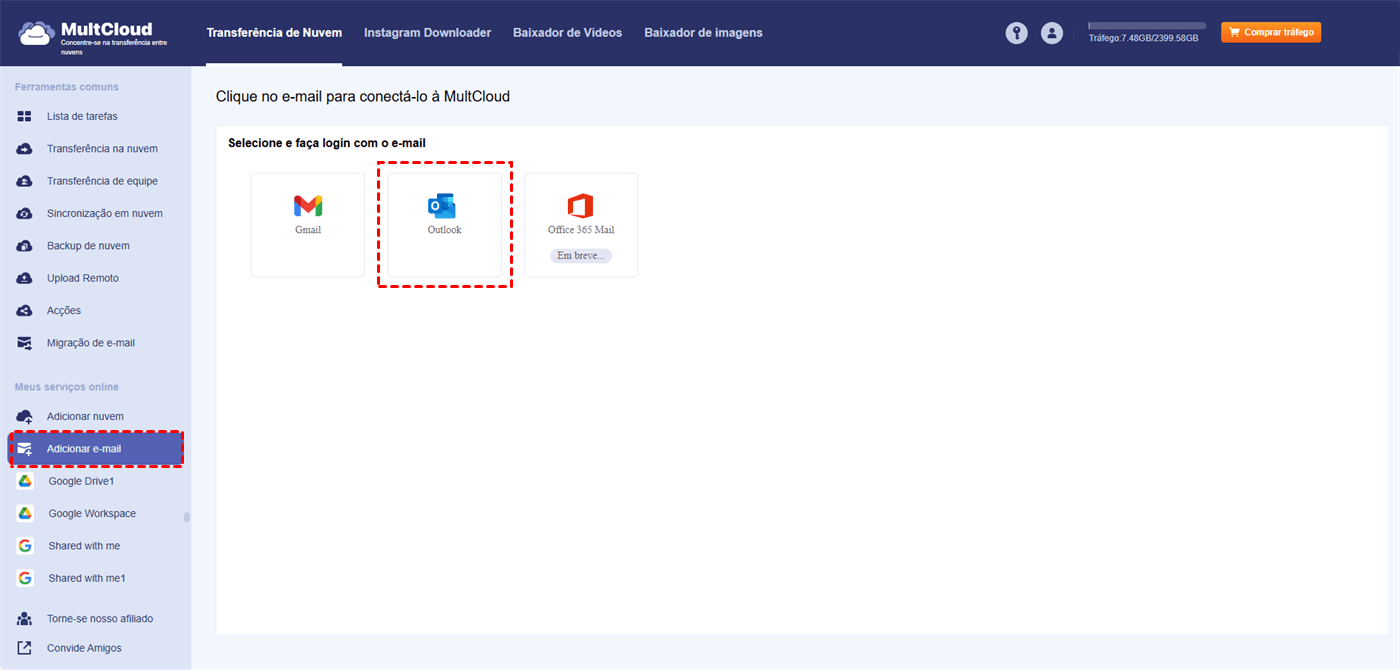
Task: Switch to Transferência de Nuvem tab
Action: pyautogui.click(x=274, y=33)
